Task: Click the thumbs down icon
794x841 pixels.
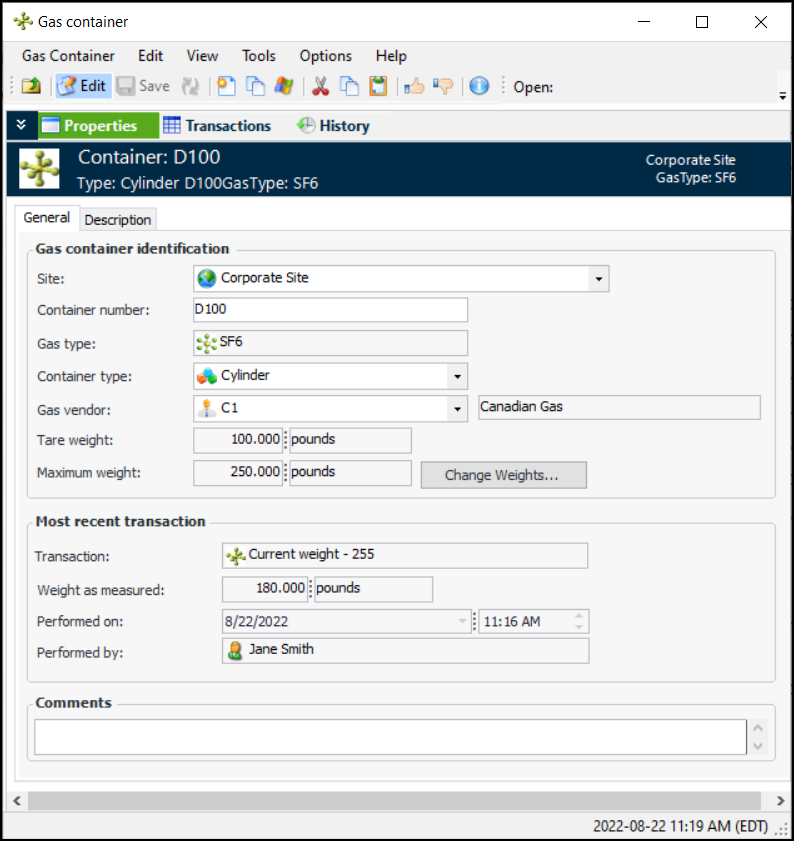Action: (x=443, y=86)
